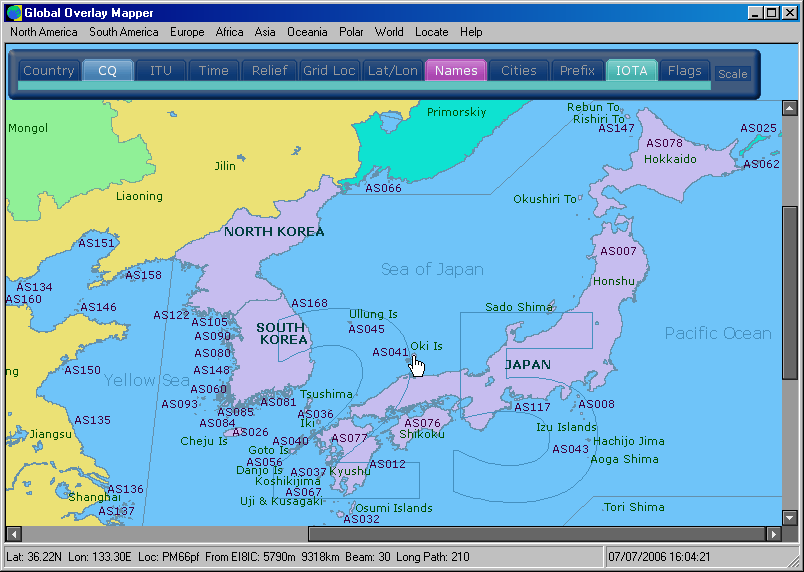Open the Asia menu
This screenshot has height=572, width=804.
[x=265, y=32]
